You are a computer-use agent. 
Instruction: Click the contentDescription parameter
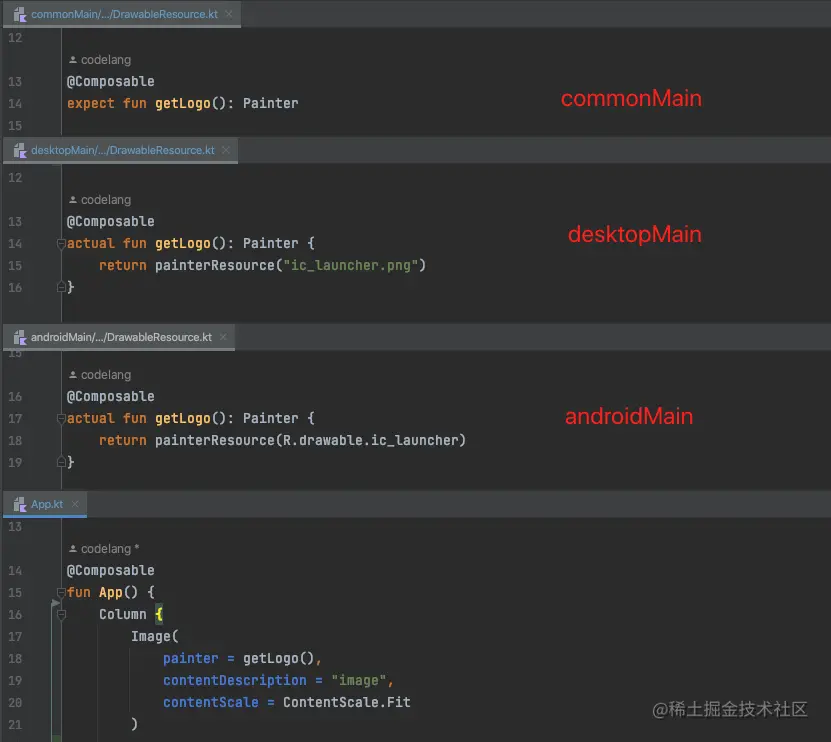235,680
